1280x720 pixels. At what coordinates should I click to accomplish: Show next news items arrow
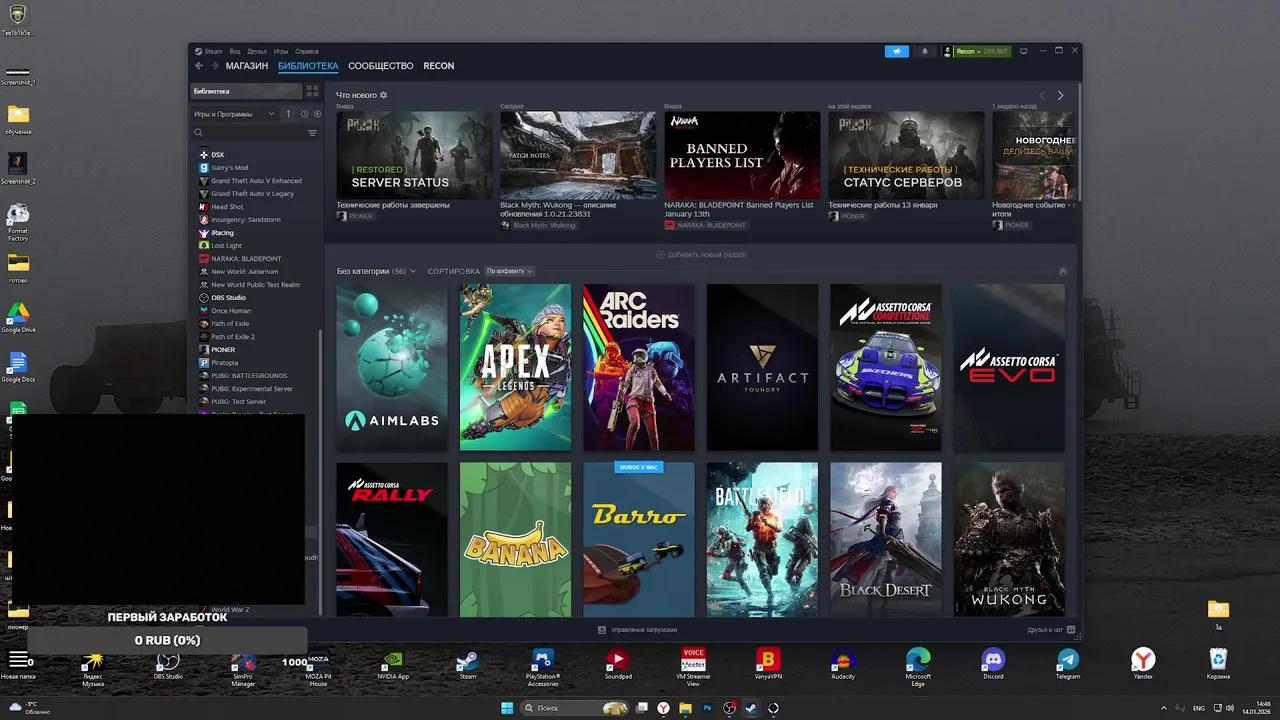pyautogui.click(x=1060, y=95)
